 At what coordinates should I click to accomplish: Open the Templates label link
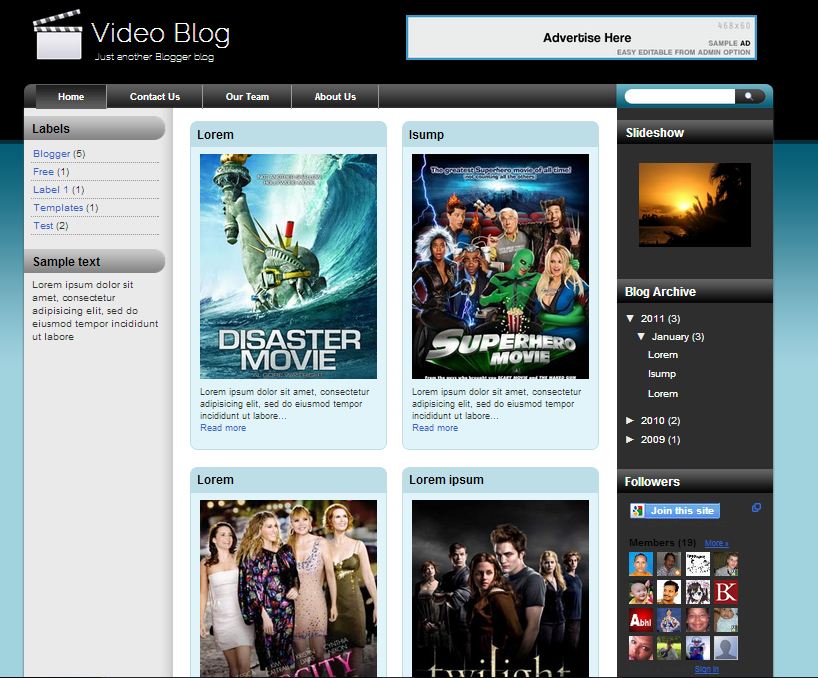58,208
